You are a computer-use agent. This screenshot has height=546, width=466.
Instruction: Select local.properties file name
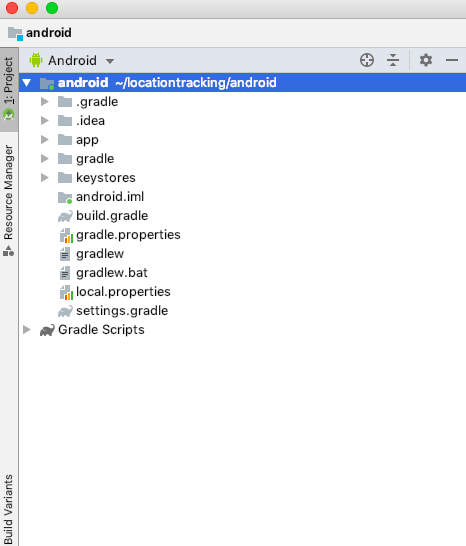click(x=123, y=292)
